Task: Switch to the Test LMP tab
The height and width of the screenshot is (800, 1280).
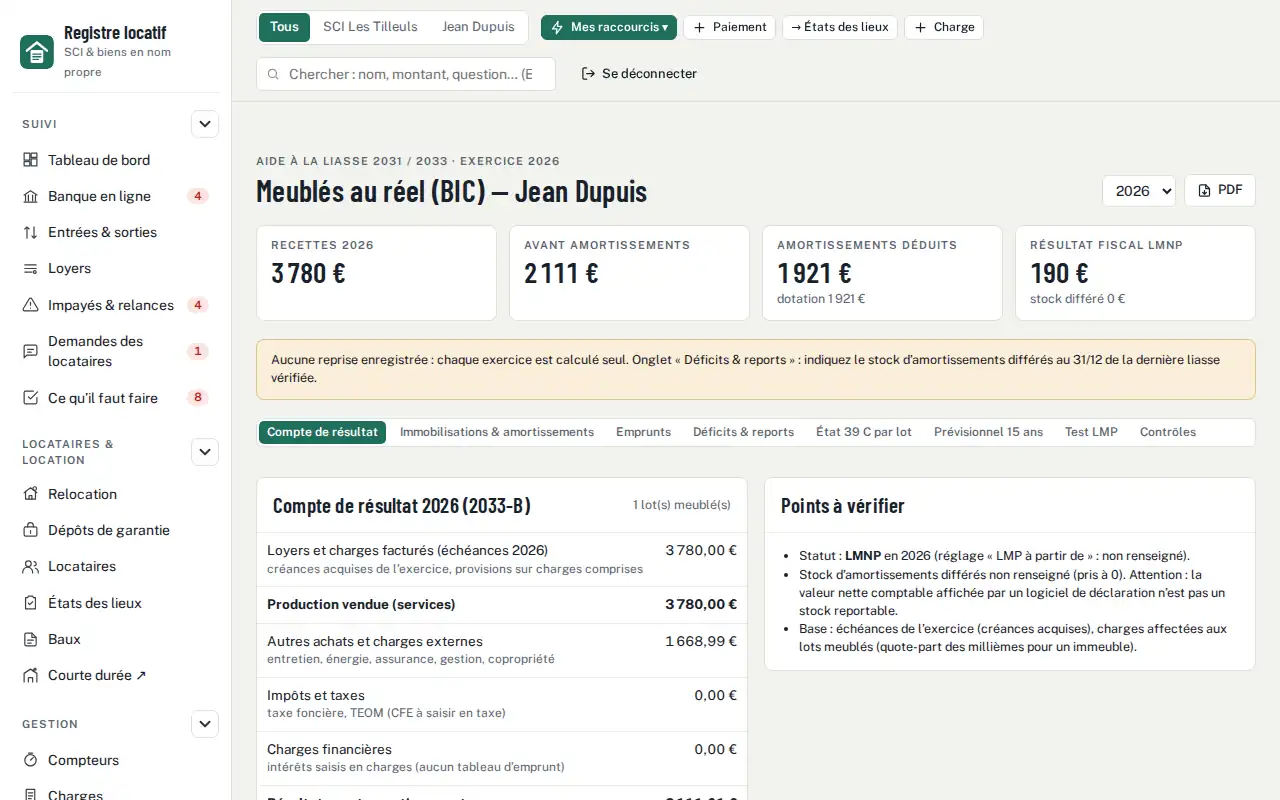Action: pos(1091,432)
